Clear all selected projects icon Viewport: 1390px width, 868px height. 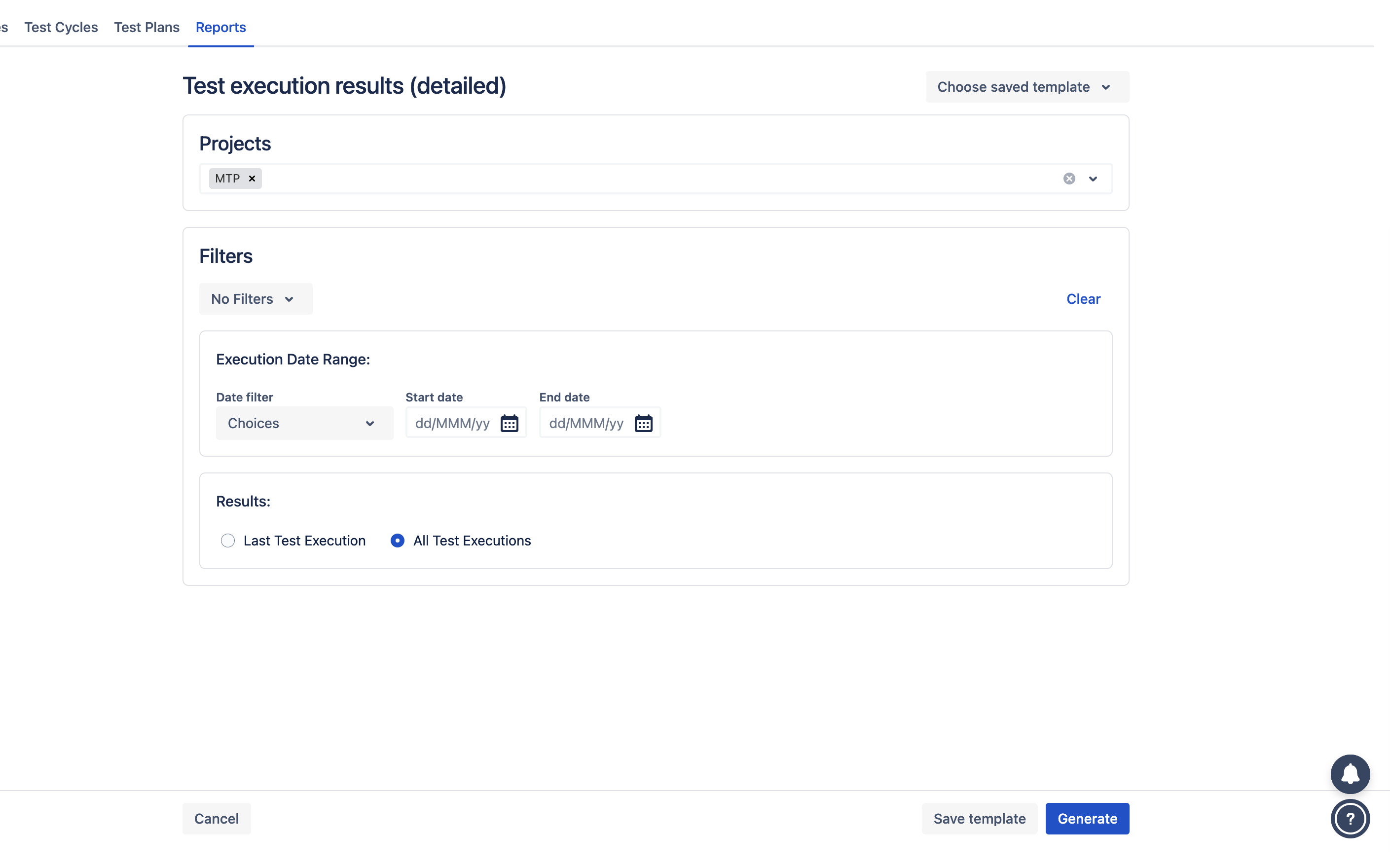(1068, 179)
